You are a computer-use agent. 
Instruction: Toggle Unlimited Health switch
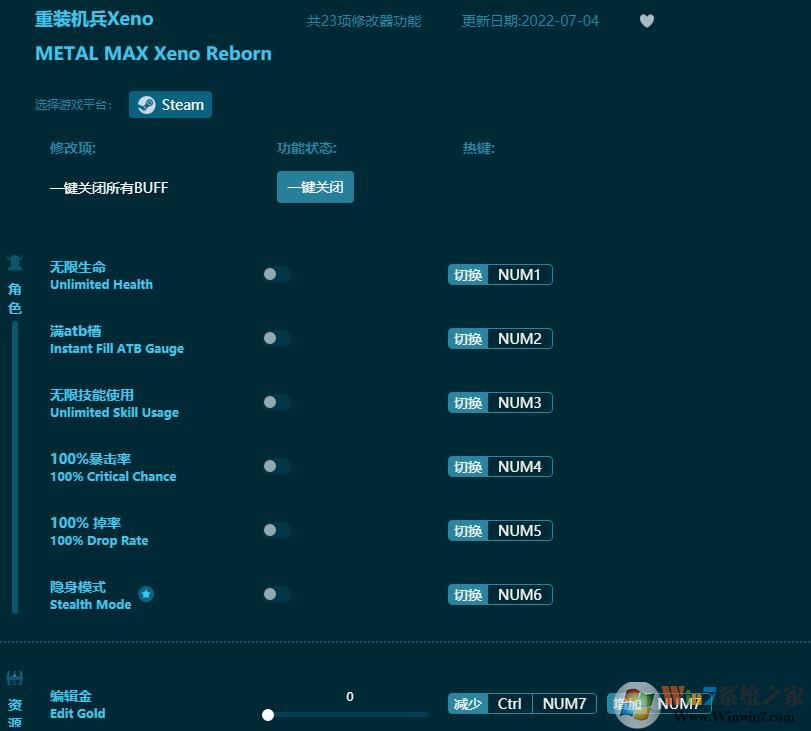[x=277, y=274]
